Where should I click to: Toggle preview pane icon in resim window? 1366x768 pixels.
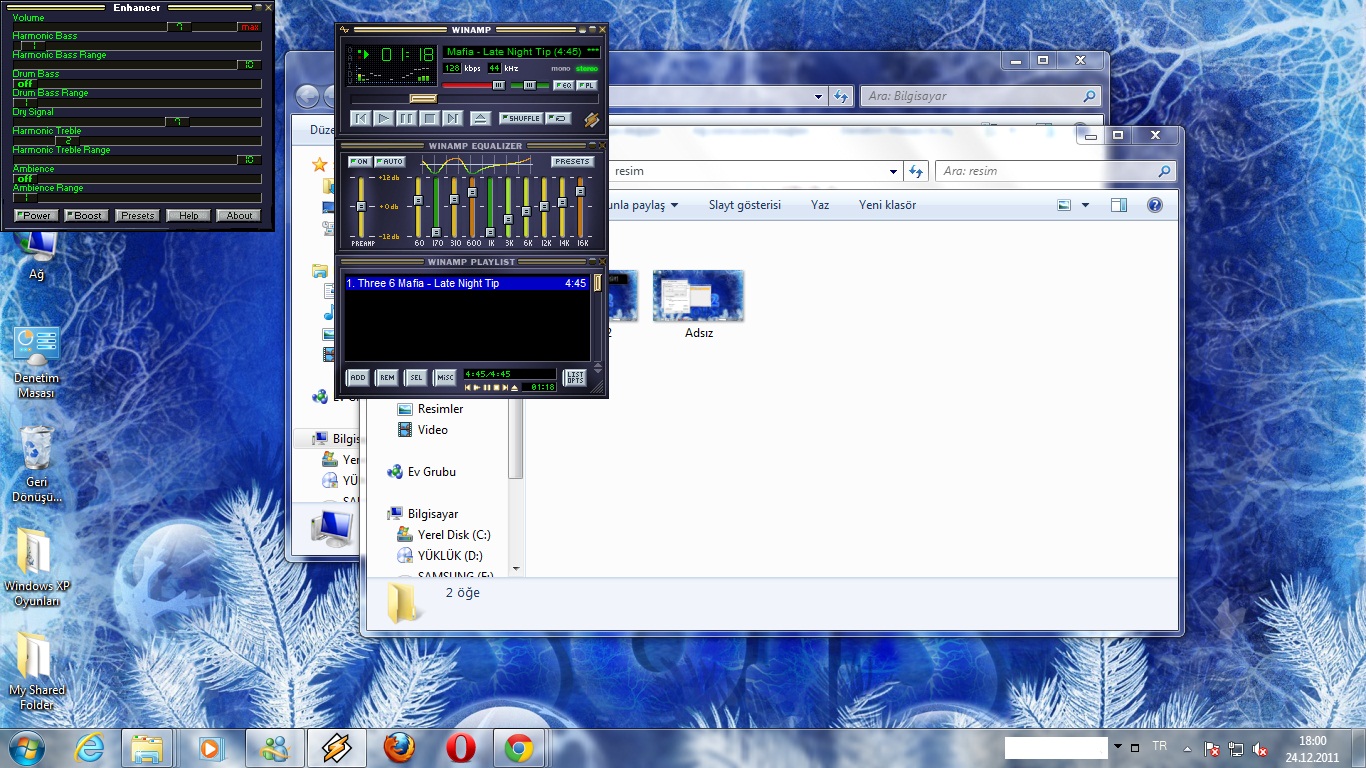pos(1119,205)
